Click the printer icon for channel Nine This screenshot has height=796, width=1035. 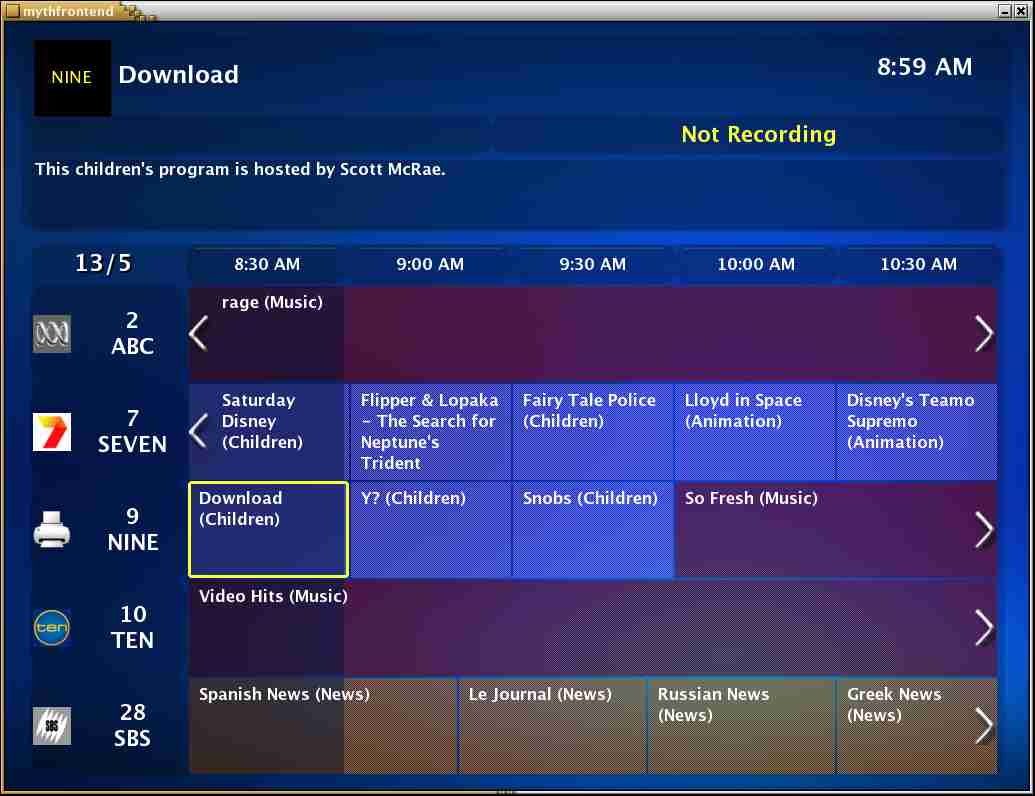point(52,530)
